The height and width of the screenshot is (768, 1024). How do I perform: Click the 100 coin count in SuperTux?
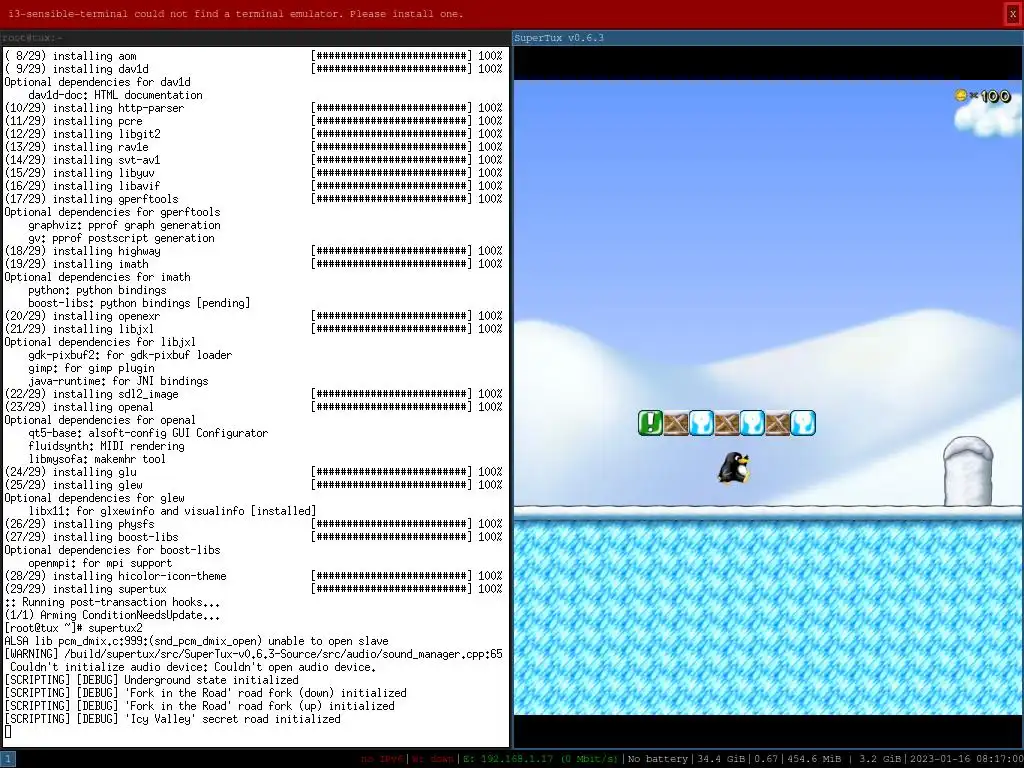(995, 97)
